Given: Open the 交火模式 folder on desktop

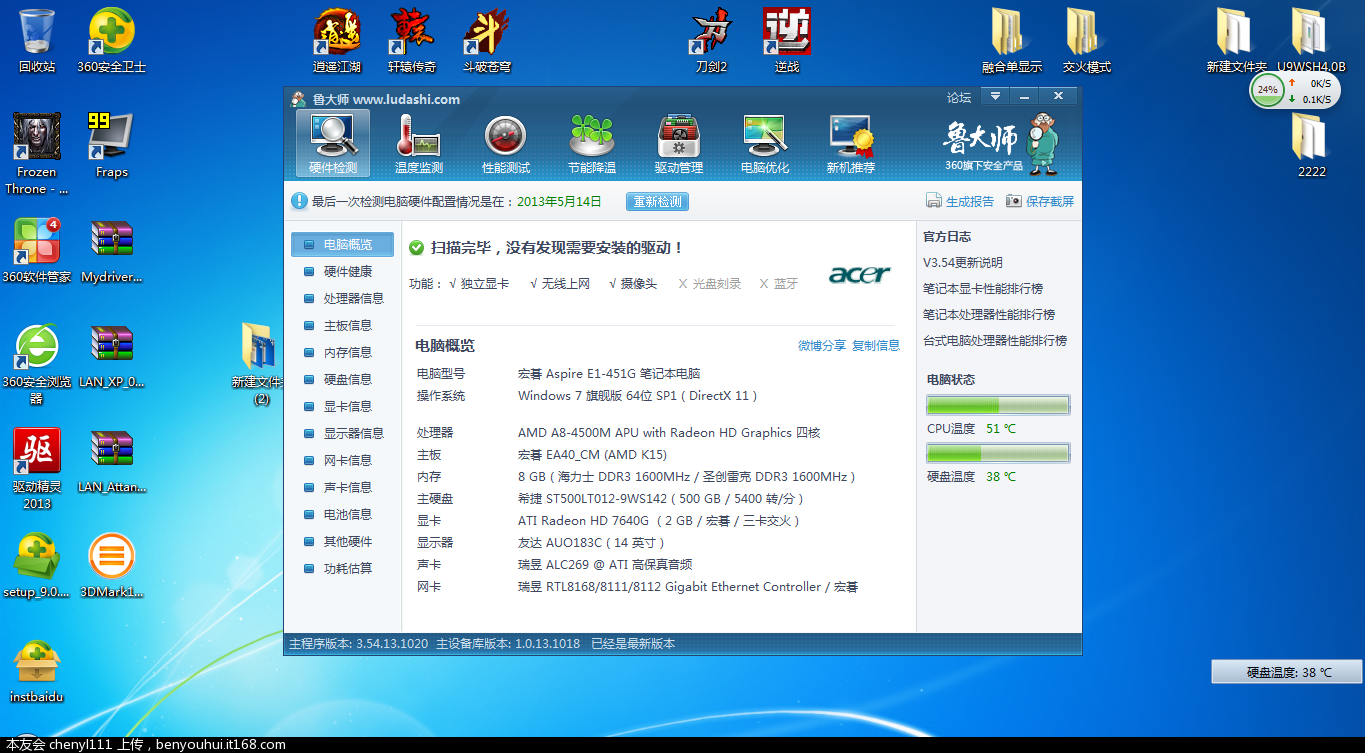Looking at the screenshot, I should click(x=1087, y=40).
